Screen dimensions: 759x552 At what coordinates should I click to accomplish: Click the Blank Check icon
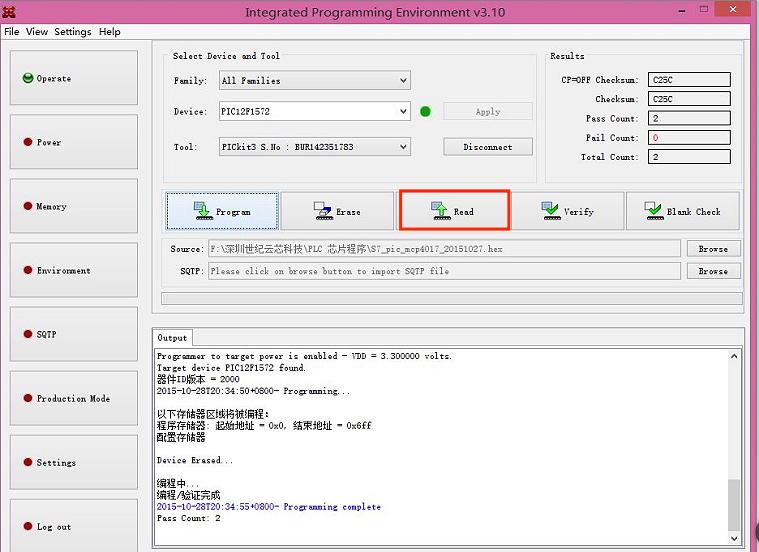click(654, 211)
